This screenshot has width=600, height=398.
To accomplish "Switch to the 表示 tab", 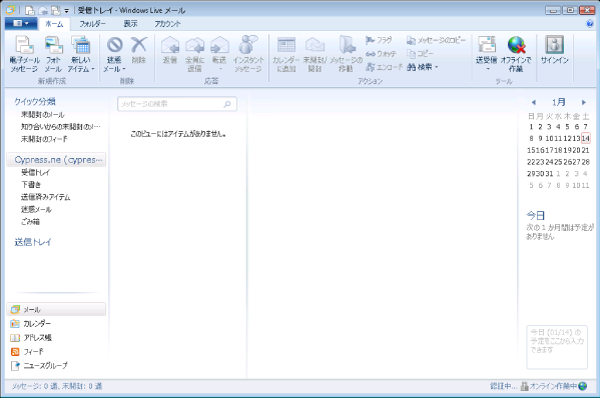I will pyautogui.click(x=130, y=24).
